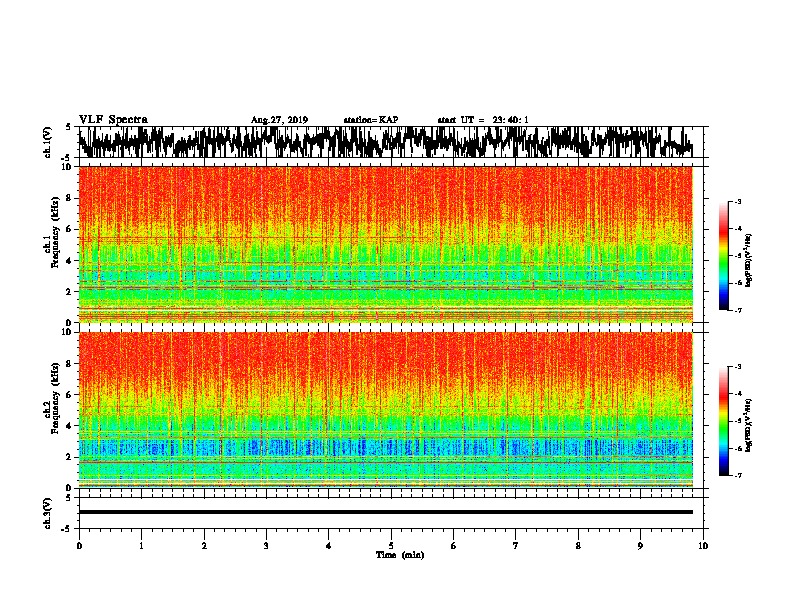This screenshot has width=792, height=612.
Task: Click time axis tick label "9"
Action: click(640, 546)
